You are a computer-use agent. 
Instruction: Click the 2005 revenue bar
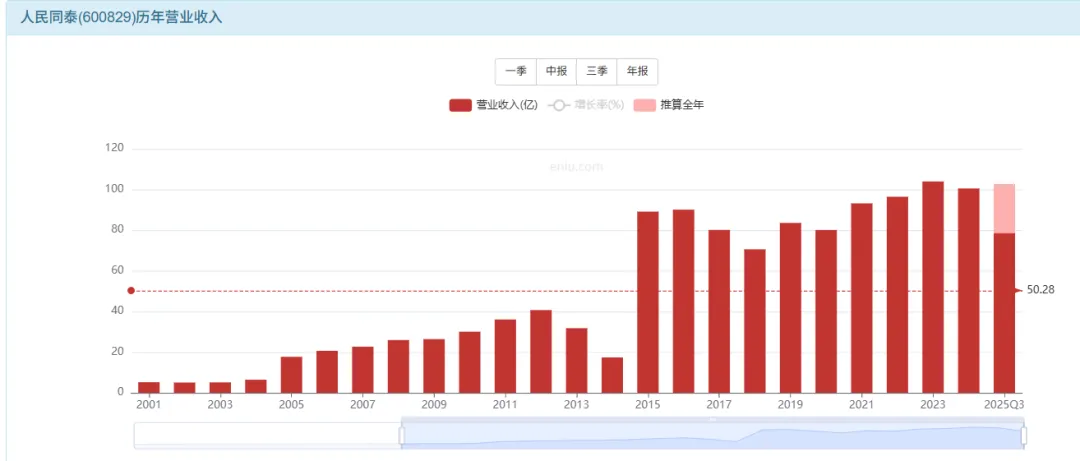pyautogui.click(x=291, y=375)
